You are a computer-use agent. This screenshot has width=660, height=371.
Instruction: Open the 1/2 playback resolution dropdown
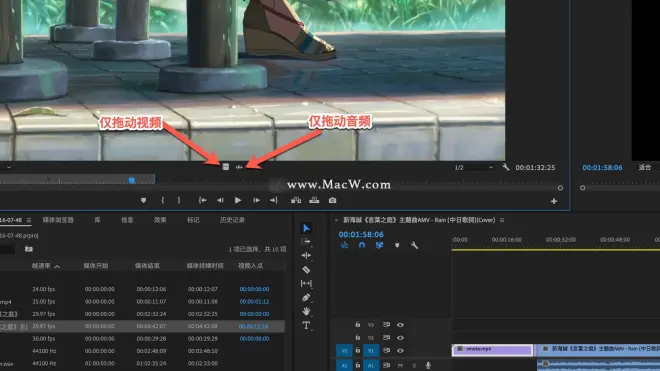pos(474,168)
